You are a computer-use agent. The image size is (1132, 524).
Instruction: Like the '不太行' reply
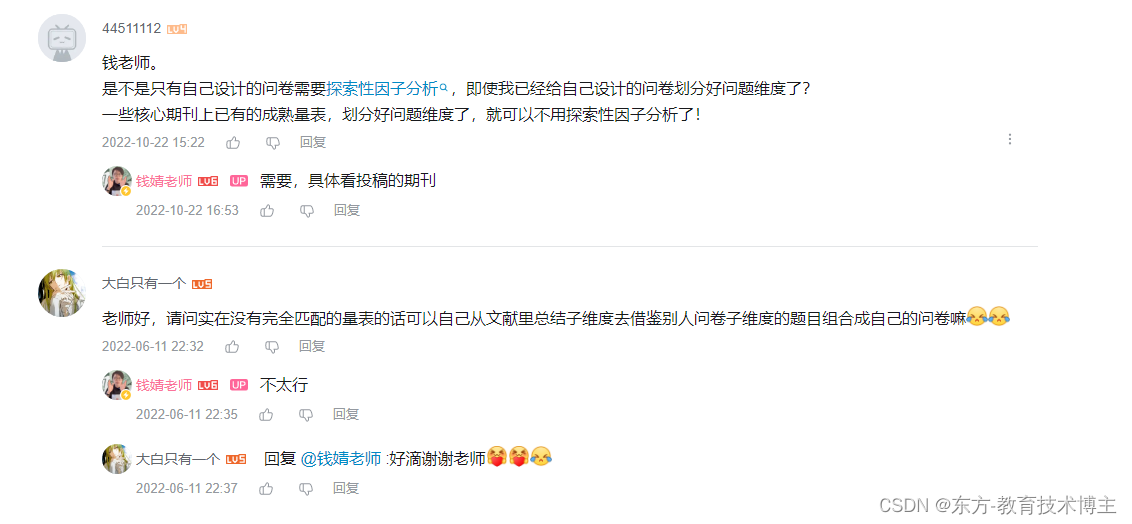point(266,414)
